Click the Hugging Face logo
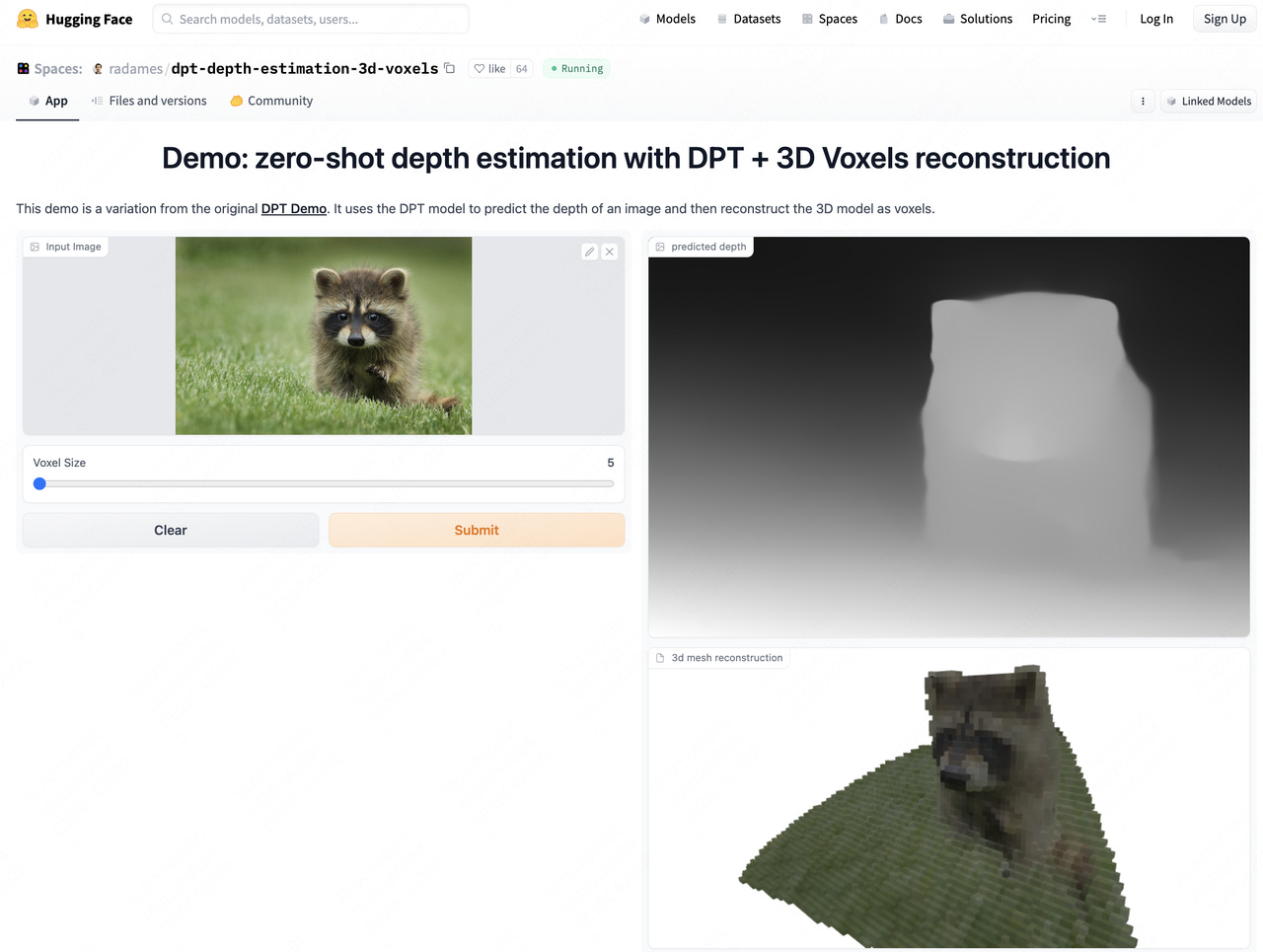The width and height of the screenshot is (1263, 952). (74, 19)
